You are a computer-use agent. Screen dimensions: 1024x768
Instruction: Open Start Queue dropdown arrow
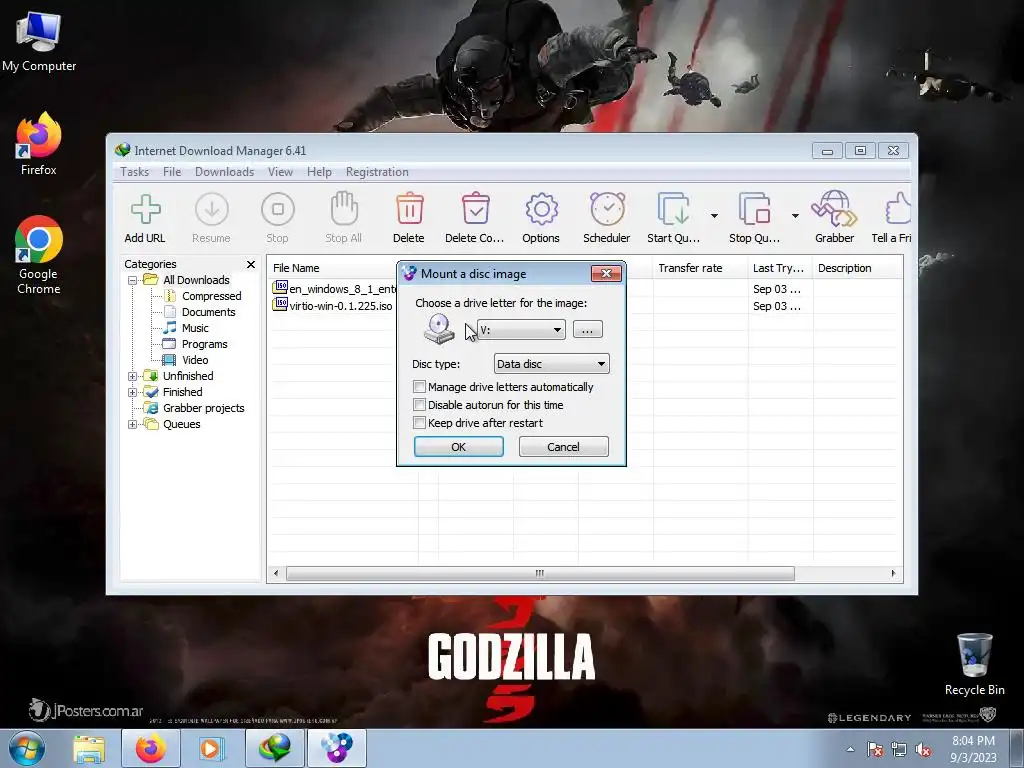click(x=714, y=216)
